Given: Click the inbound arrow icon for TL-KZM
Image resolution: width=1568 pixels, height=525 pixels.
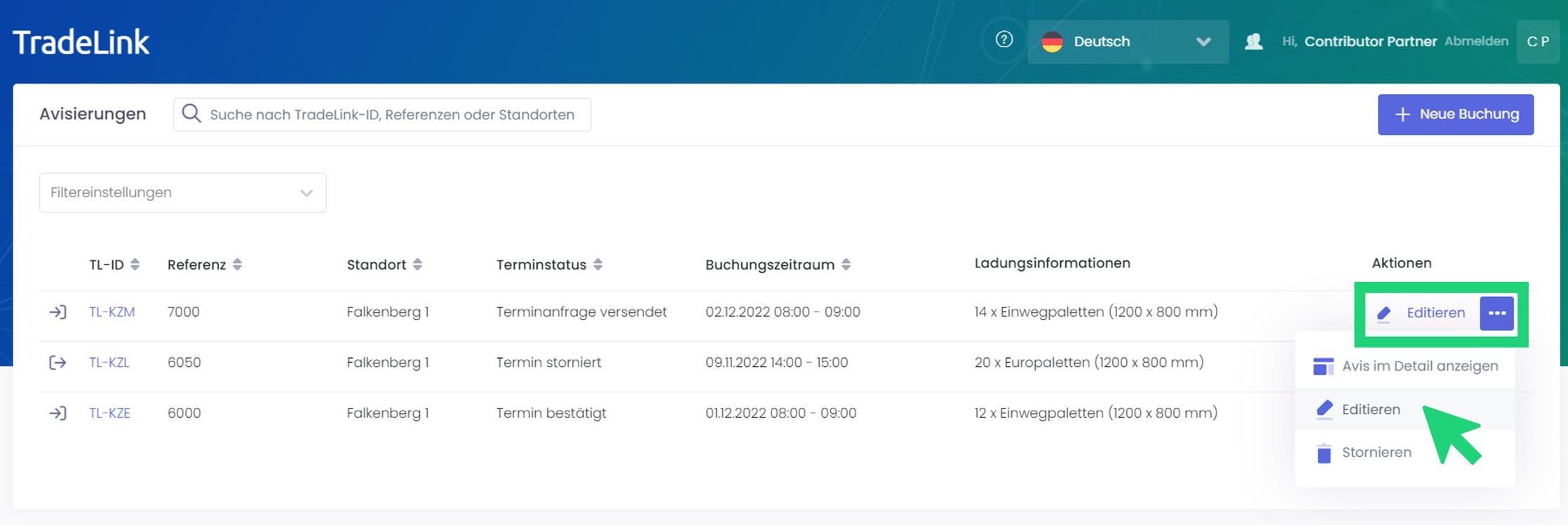Looking at the screenshot, I should [58, 312].
